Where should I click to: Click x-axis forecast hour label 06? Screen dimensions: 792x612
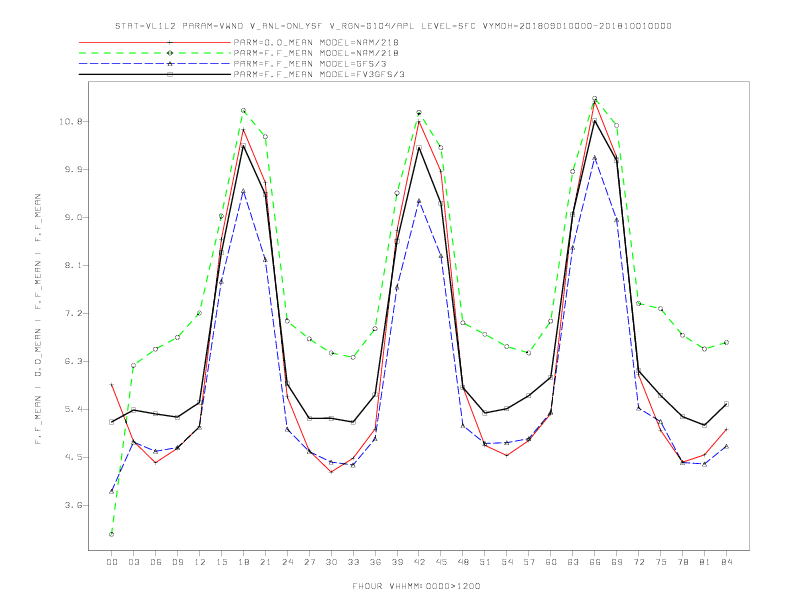coord(156,562)
